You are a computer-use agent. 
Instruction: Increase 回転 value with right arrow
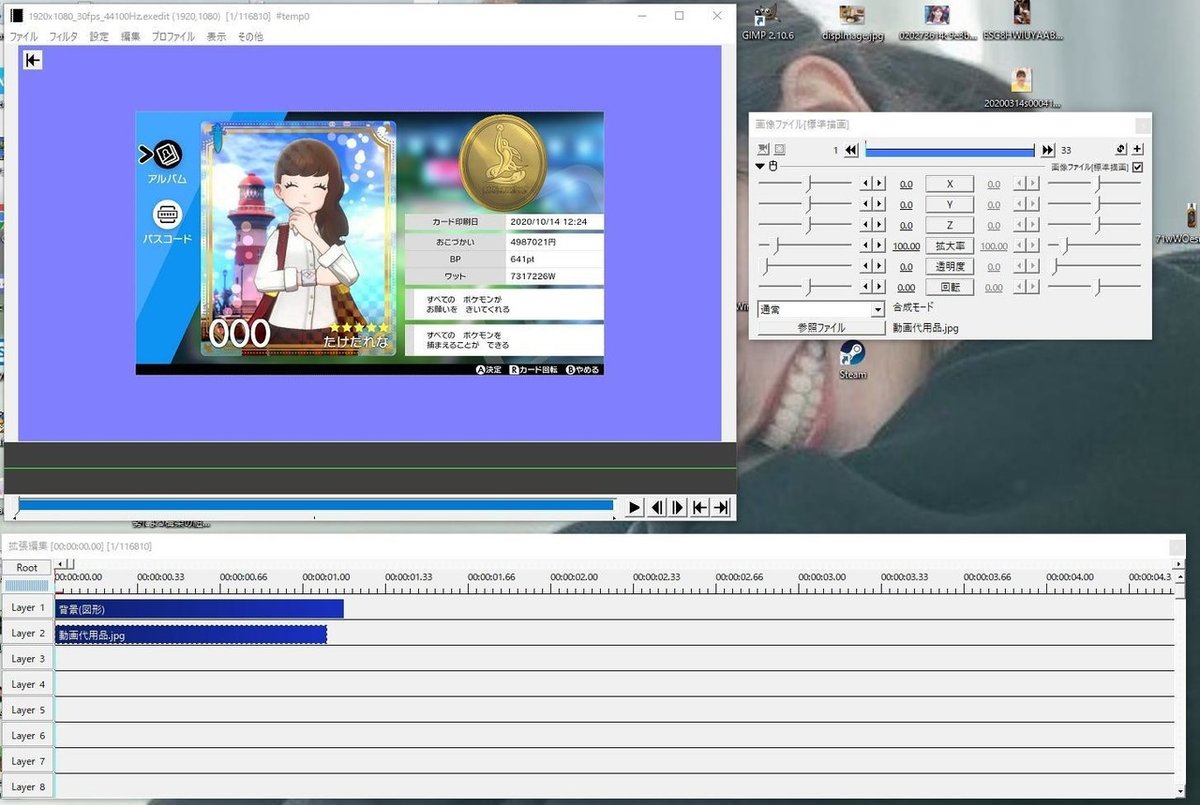pos(879,287)
